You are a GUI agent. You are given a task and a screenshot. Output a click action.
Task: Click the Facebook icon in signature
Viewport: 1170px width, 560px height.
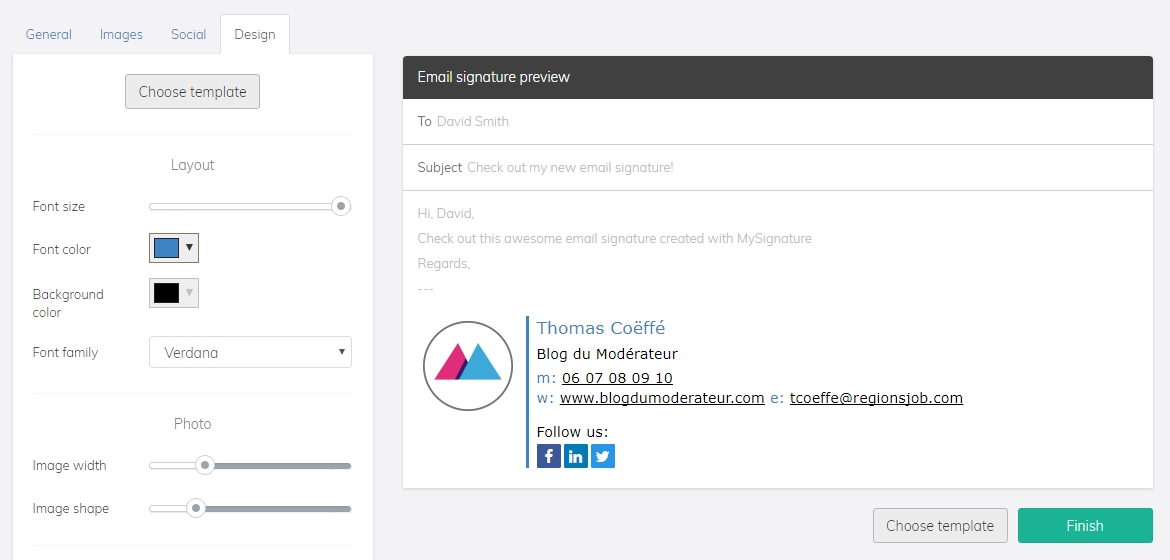click(x=548, y=455)
